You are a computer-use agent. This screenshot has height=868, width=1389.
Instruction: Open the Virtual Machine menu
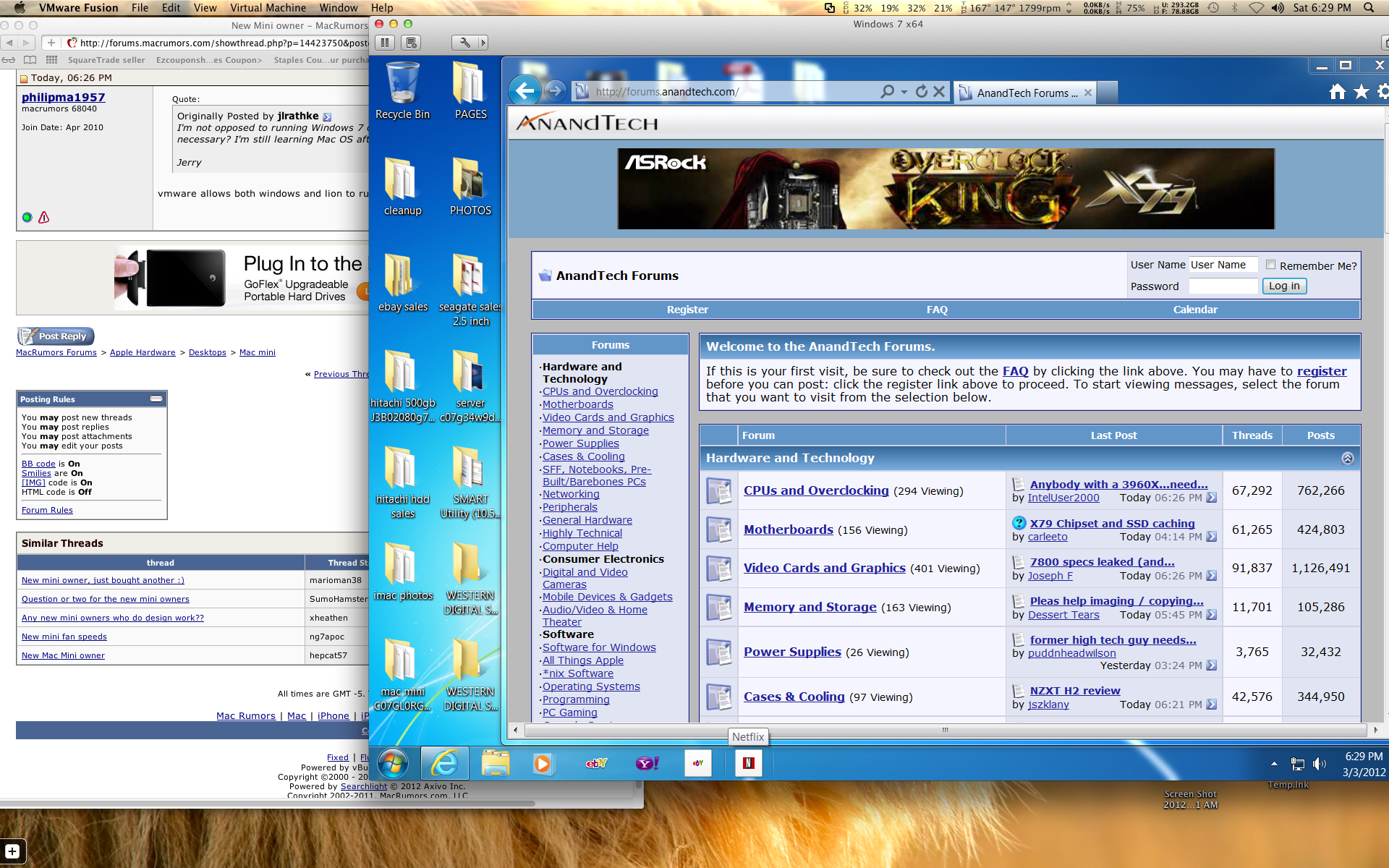tap(268, 8)
